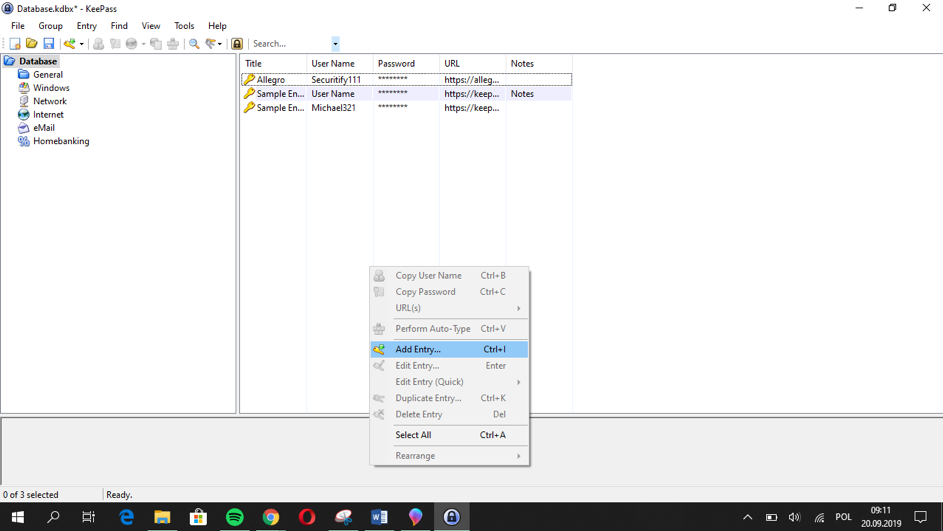This screenshot has width=943, height=531.
Task: Click the Find magnifier toolbar icon
Action: 194,44
